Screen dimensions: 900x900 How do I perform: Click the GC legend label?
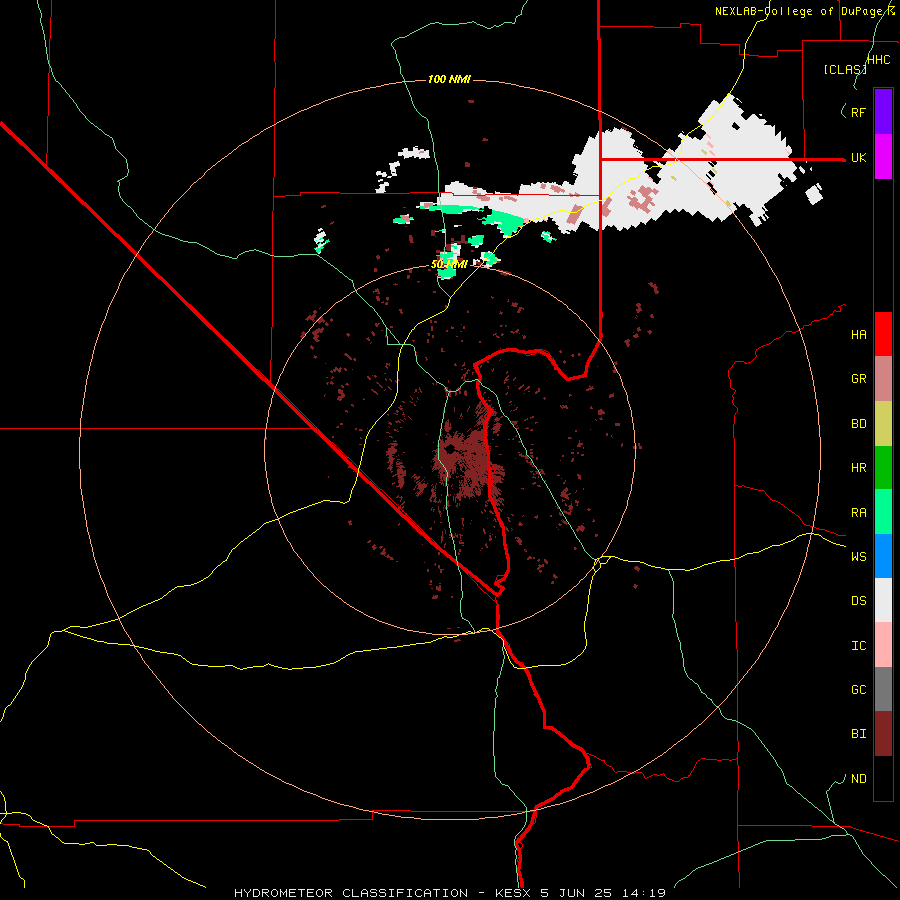click(x=858, y=690)
